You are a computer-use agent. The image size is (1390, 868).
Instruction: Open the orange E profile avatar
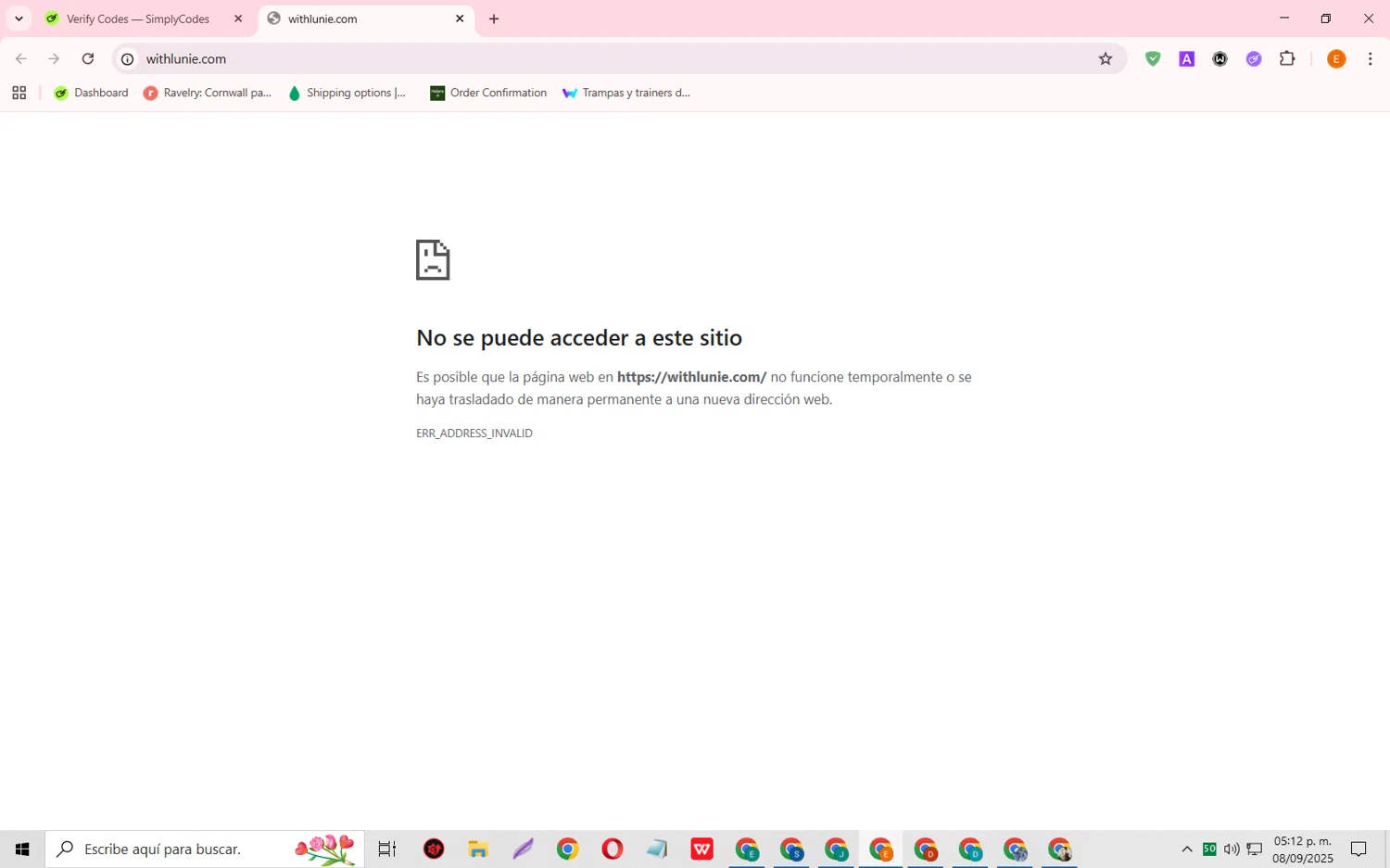coord(1336,58)
